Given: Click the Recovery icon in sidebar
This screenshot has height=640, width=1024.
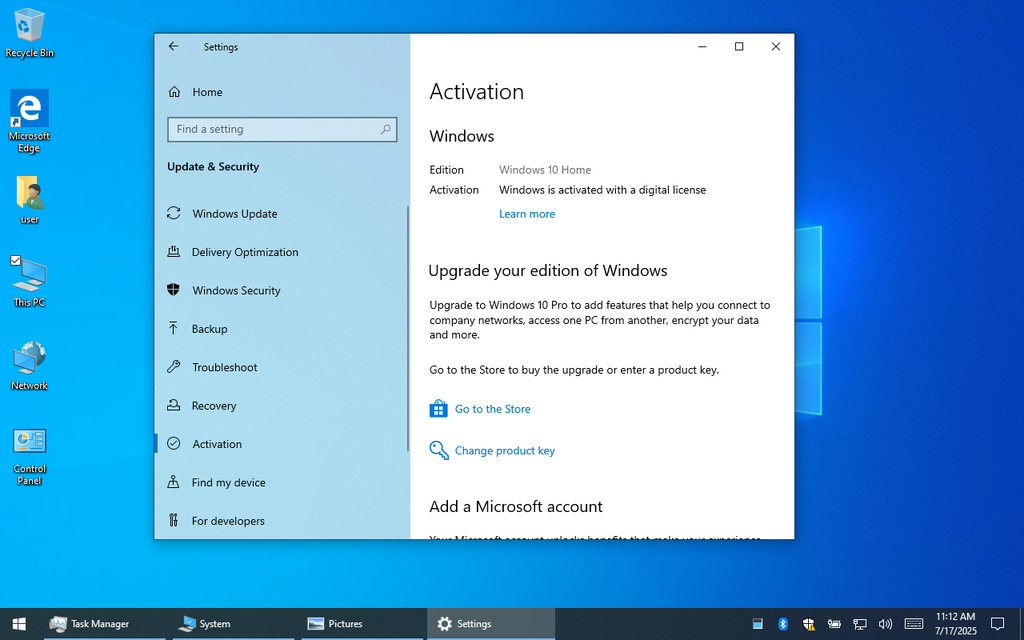Looking at the screenshot, I should [x=173, y=406].
